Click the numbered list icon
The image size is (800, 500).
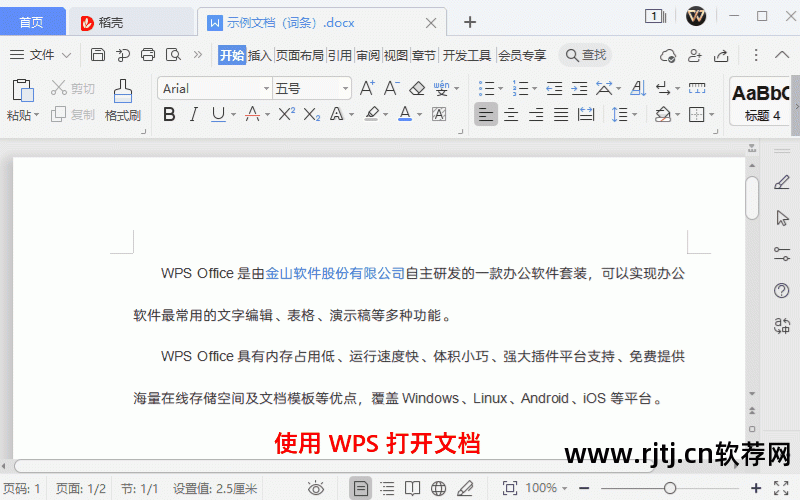click(x=520, y=88)
